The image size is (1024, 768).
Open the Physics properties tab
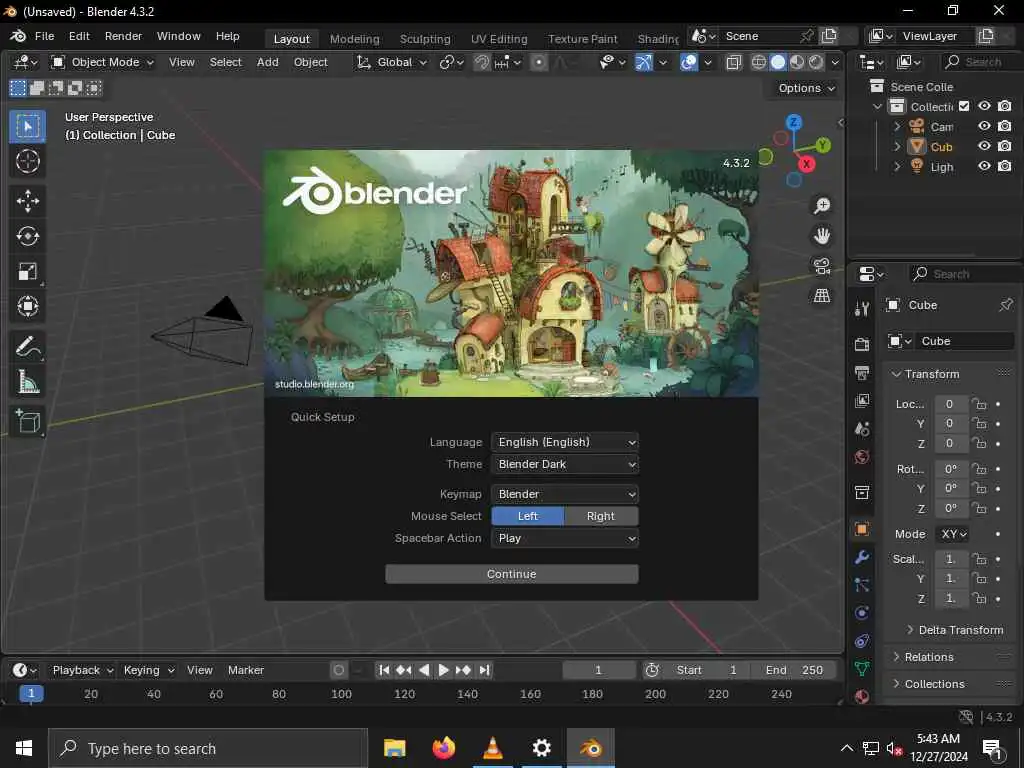click(x=862, y=613)
